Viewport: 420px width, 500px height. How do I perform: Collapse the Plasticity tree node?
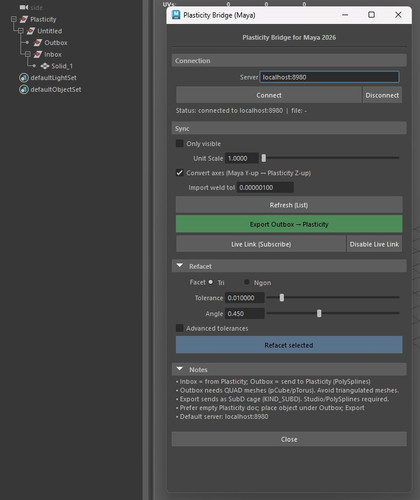point(14,19)
